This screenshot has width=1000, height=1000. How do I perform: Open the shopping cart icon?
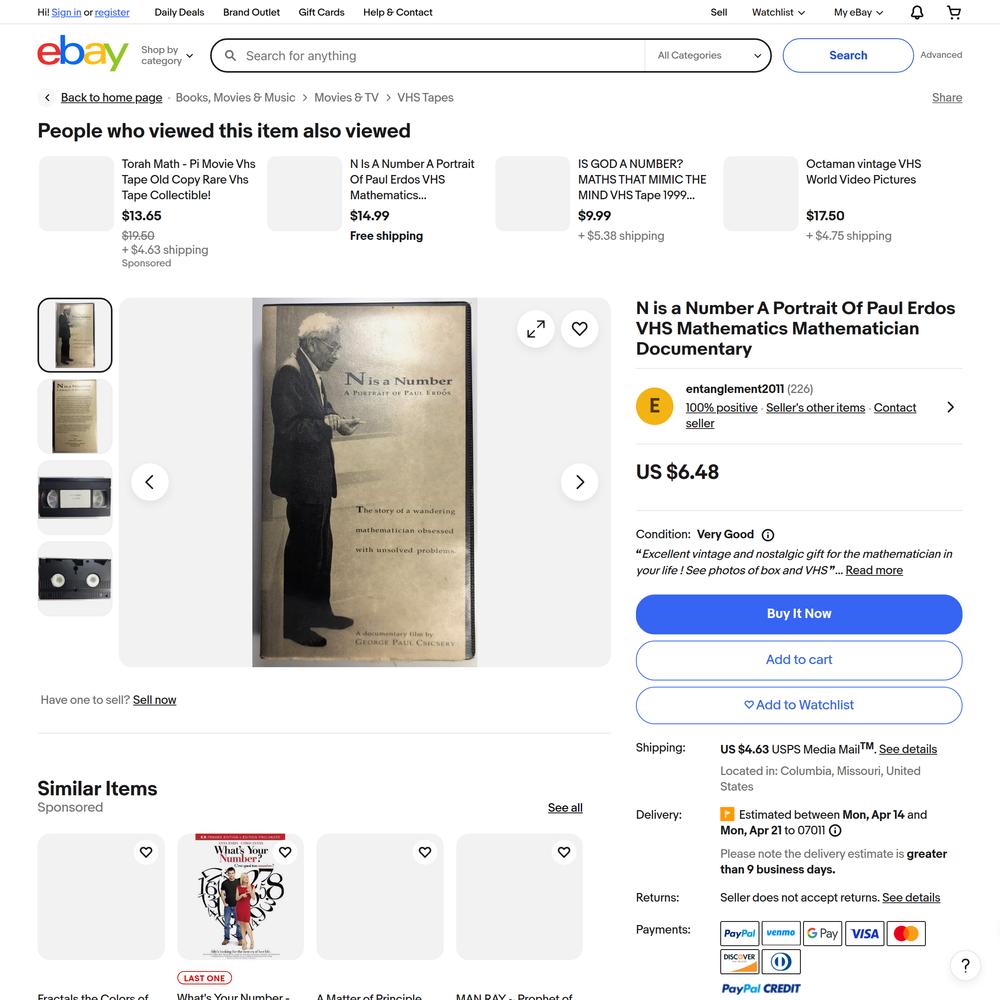[x=953, y=12]
